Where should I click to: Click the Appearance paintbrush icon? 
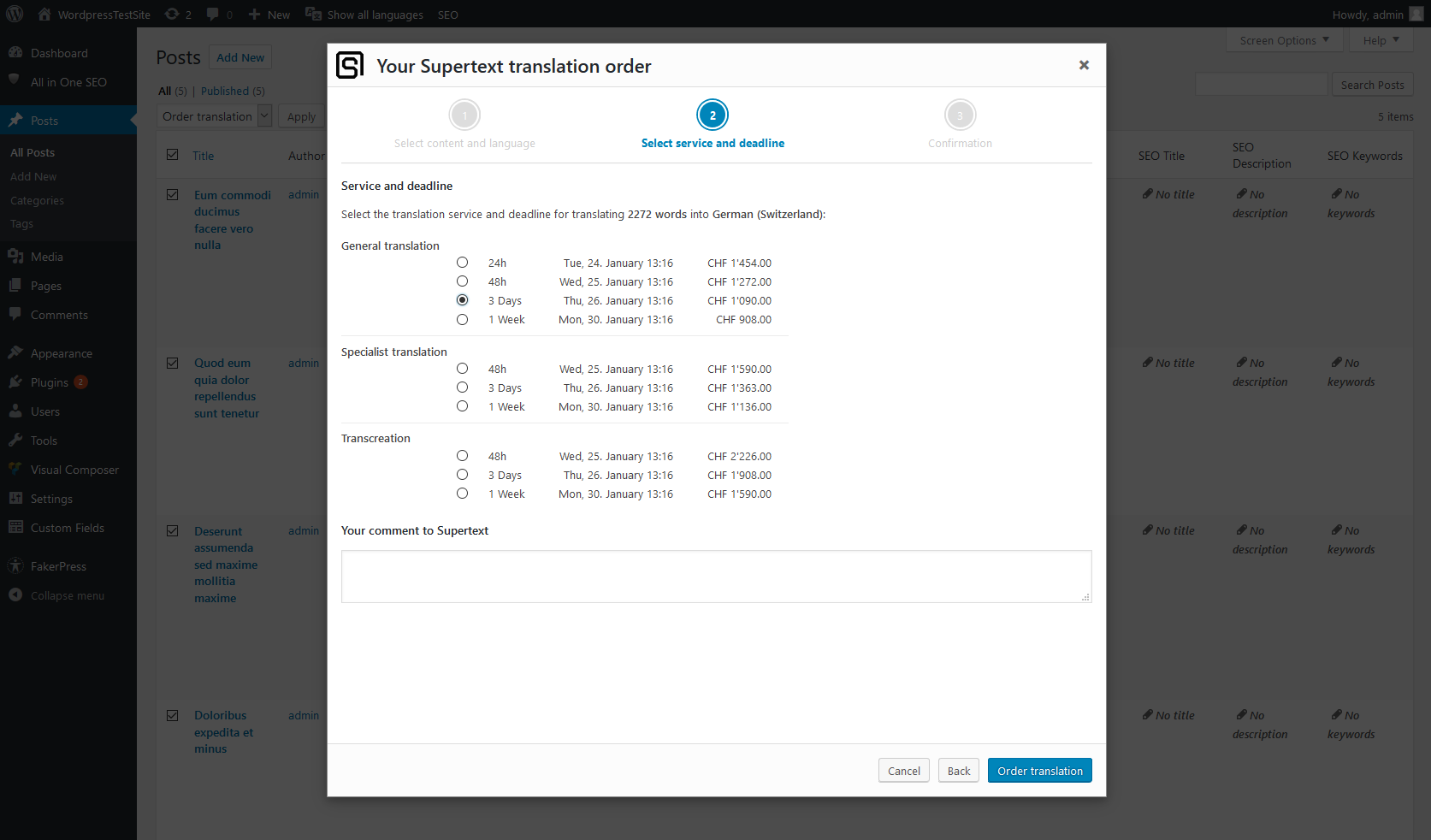tap(15, 353)
